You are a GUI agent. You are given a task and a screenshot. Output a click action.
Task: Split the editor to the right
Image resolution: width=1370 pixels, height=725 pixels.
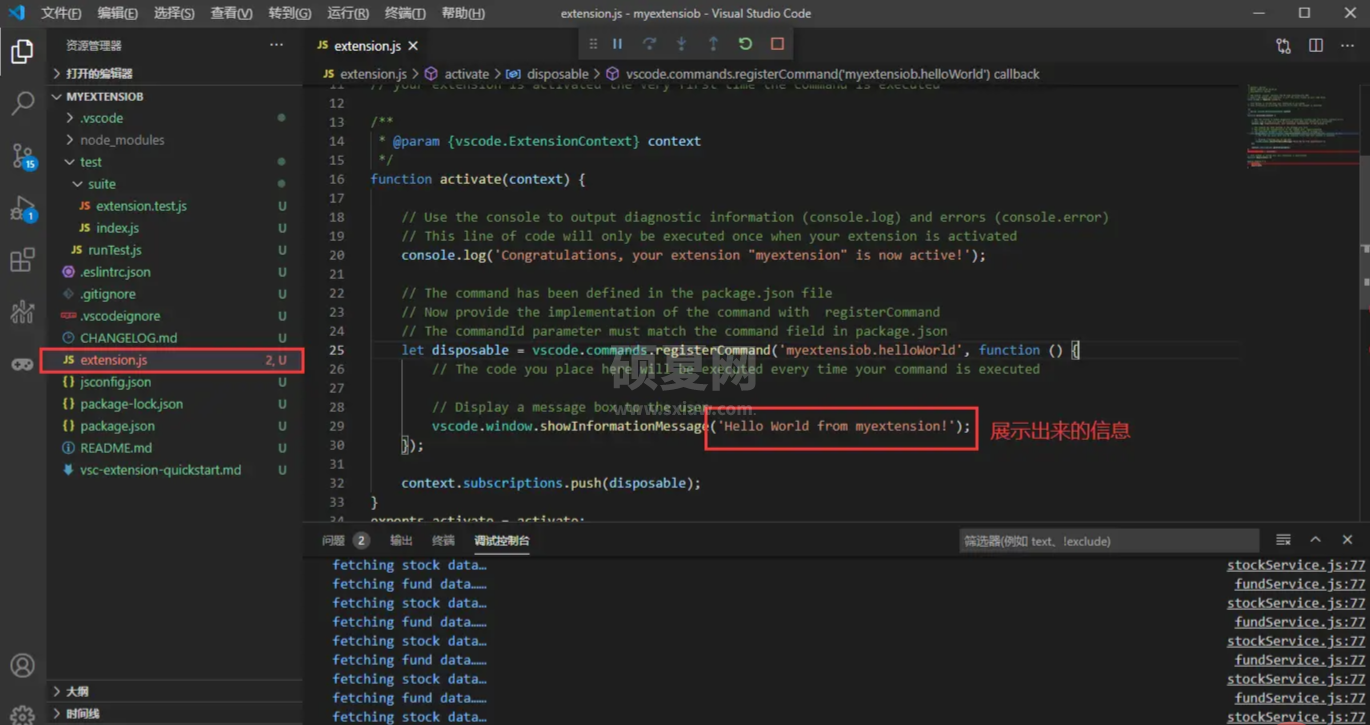[1315, 46]
